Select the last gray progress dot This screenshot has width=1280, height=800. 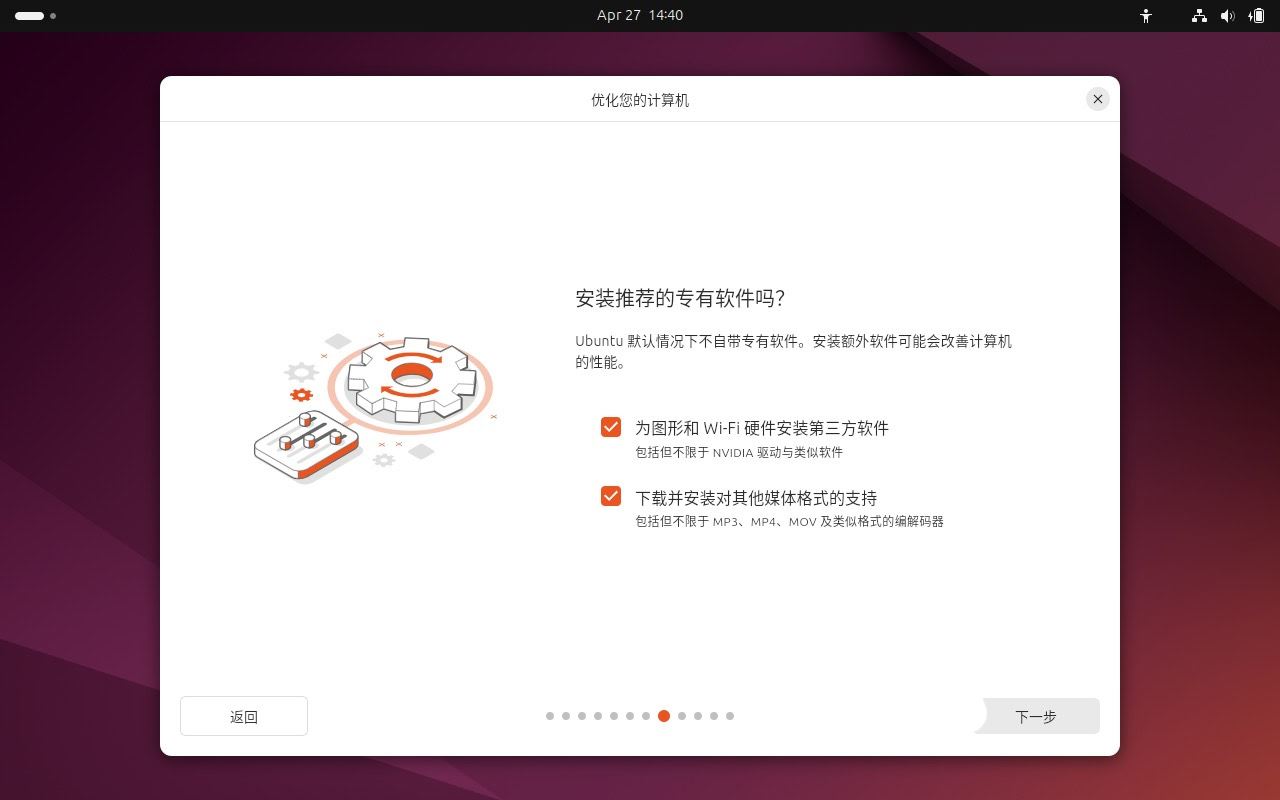(x=730, y=716)
